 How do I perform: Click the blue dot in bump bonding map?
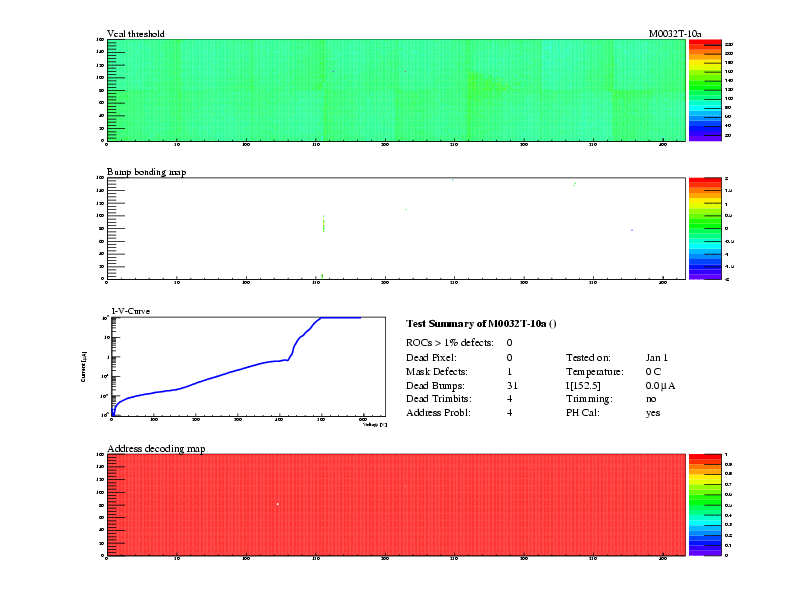click(632, 230)
